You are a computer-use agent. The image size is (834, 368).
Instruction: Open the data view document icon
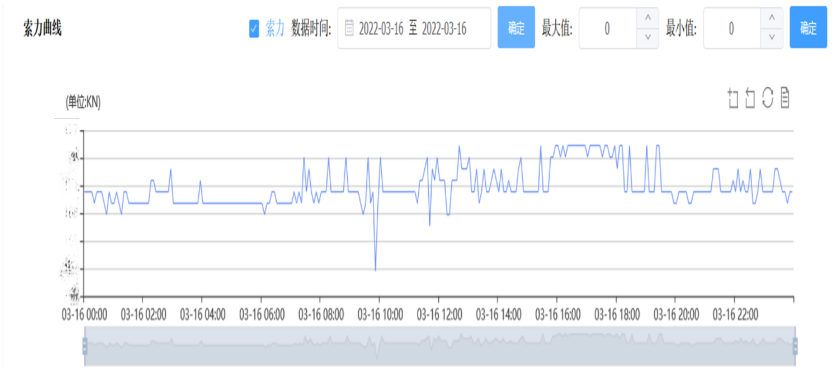click(x=785, y=98)
